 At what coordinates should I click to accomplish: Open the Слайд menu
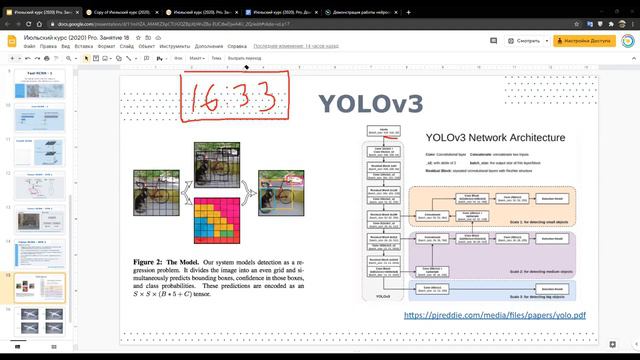click(x=127, y=47)
